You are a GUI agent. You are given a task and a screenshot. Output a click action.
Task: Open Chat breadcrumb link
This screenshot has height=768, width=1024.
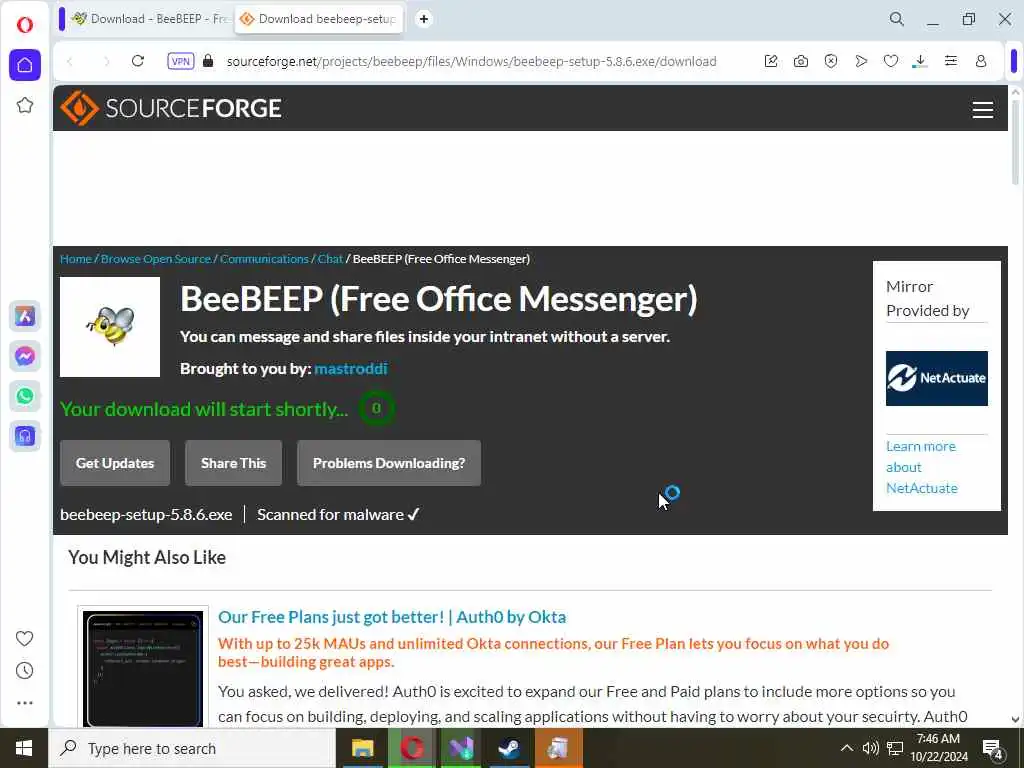coord(330,259)
